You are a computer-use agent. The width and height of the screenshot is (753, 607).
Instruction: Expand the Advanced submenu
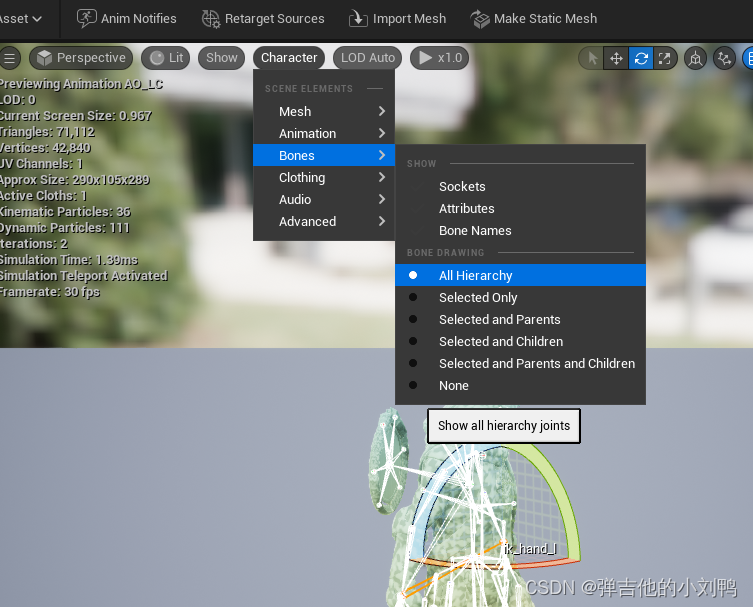[324, 222]
